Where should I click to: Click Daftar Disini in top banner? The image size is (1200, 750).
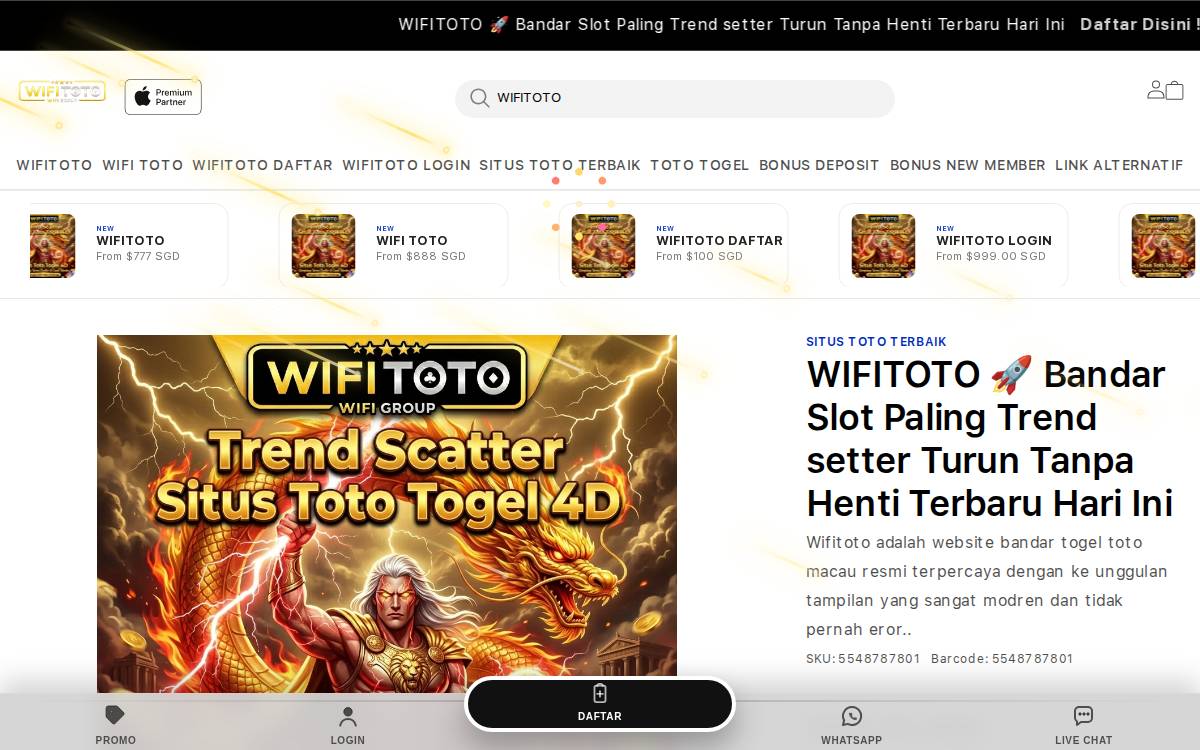pyautogui.click(x=1139, y=24)
